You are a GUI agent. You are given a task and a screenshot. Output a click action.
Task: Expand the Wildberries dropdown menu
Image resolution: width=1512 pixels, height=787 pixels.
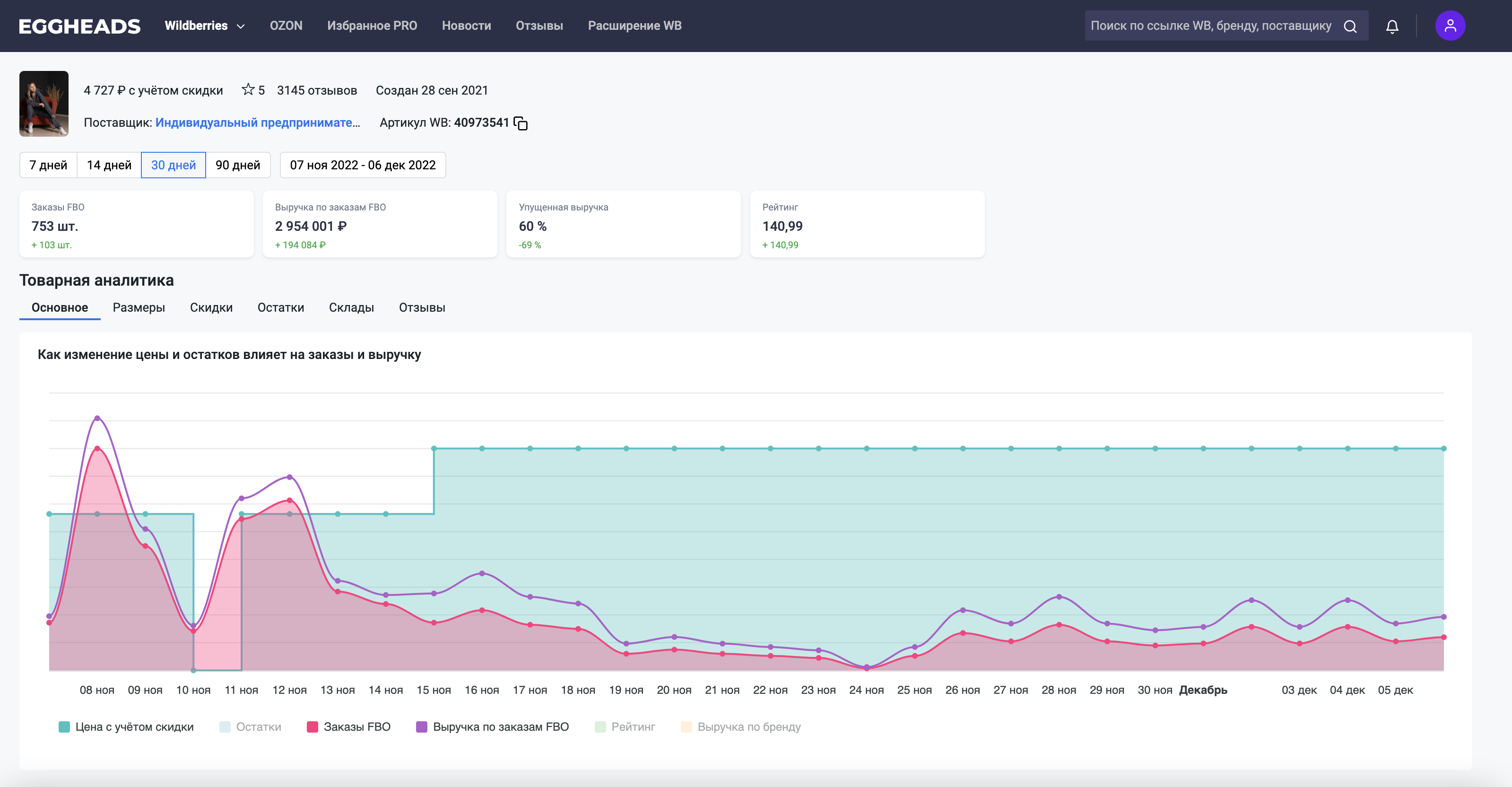click(204, 26)
